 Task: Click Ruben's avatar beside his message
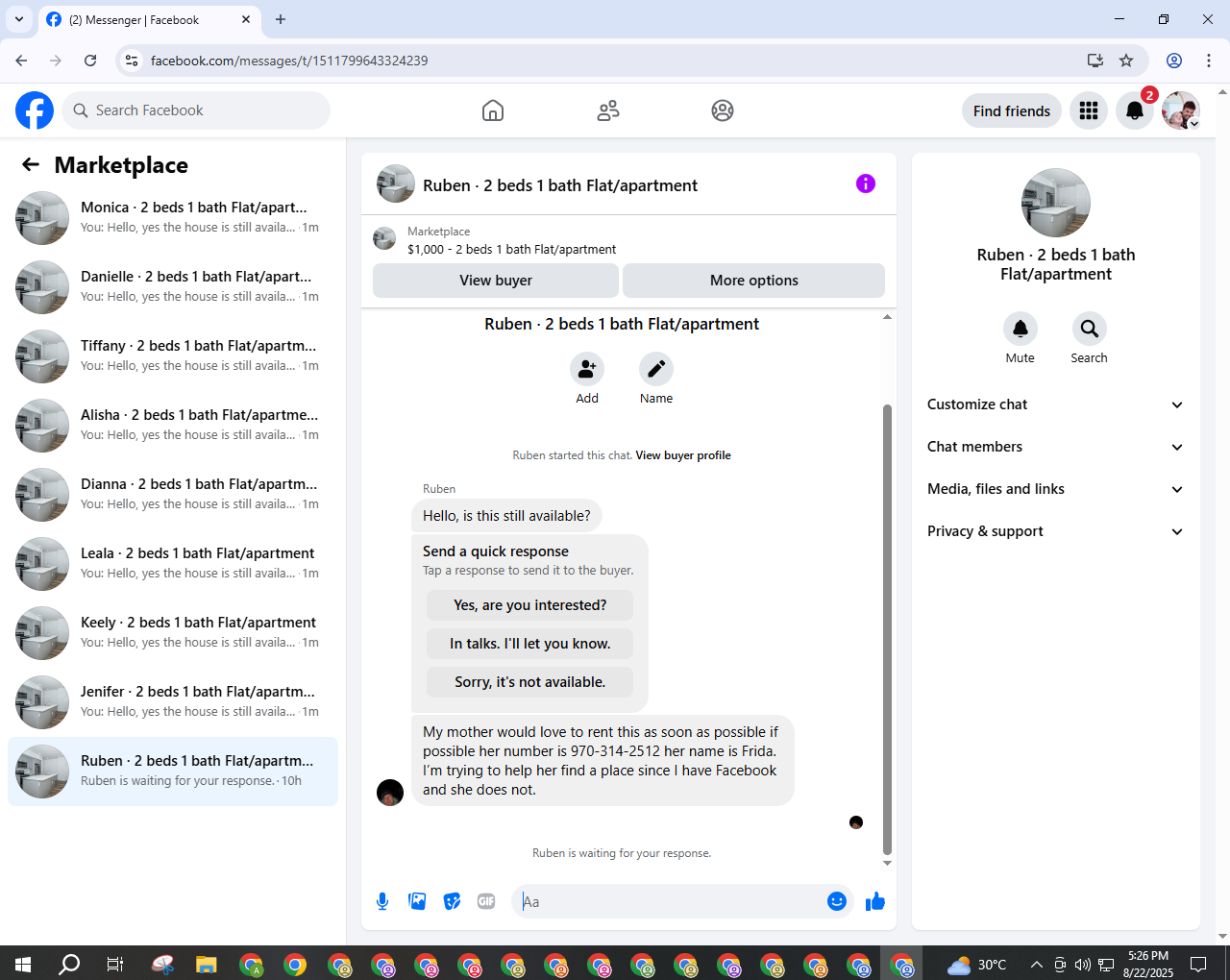coord(390,793)
